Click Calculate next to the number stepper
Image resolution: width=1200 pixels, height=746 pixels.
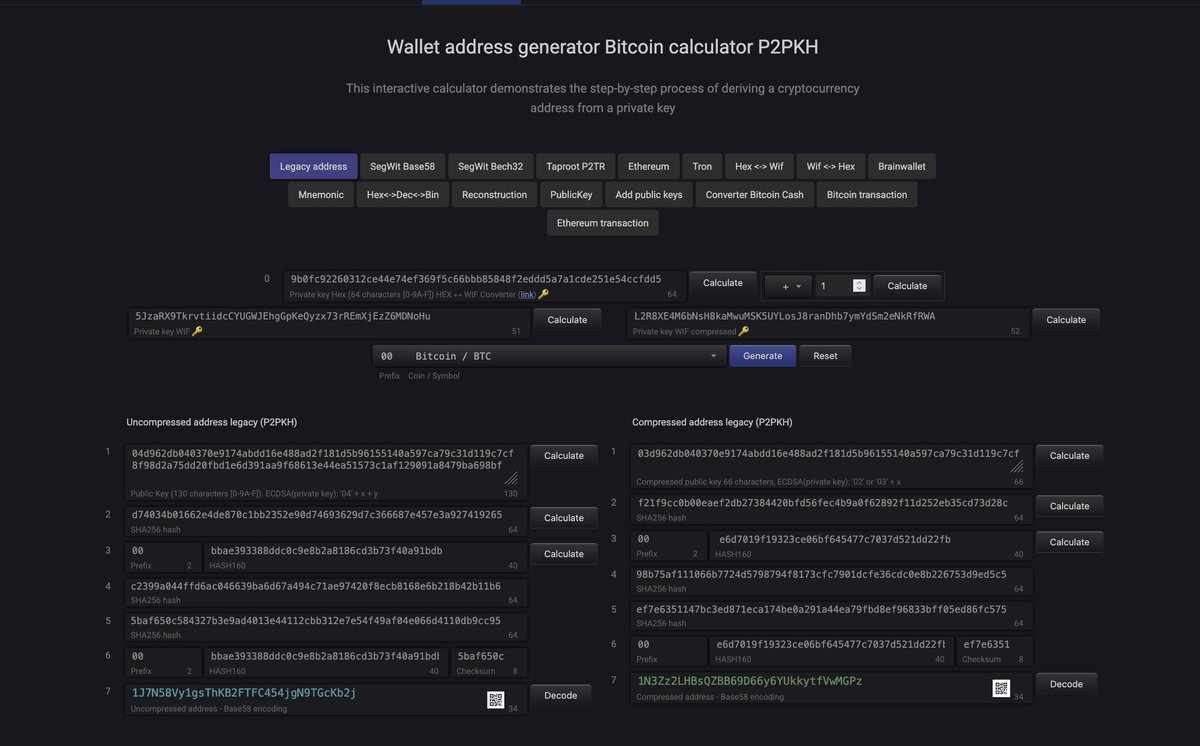pos(907,286)
